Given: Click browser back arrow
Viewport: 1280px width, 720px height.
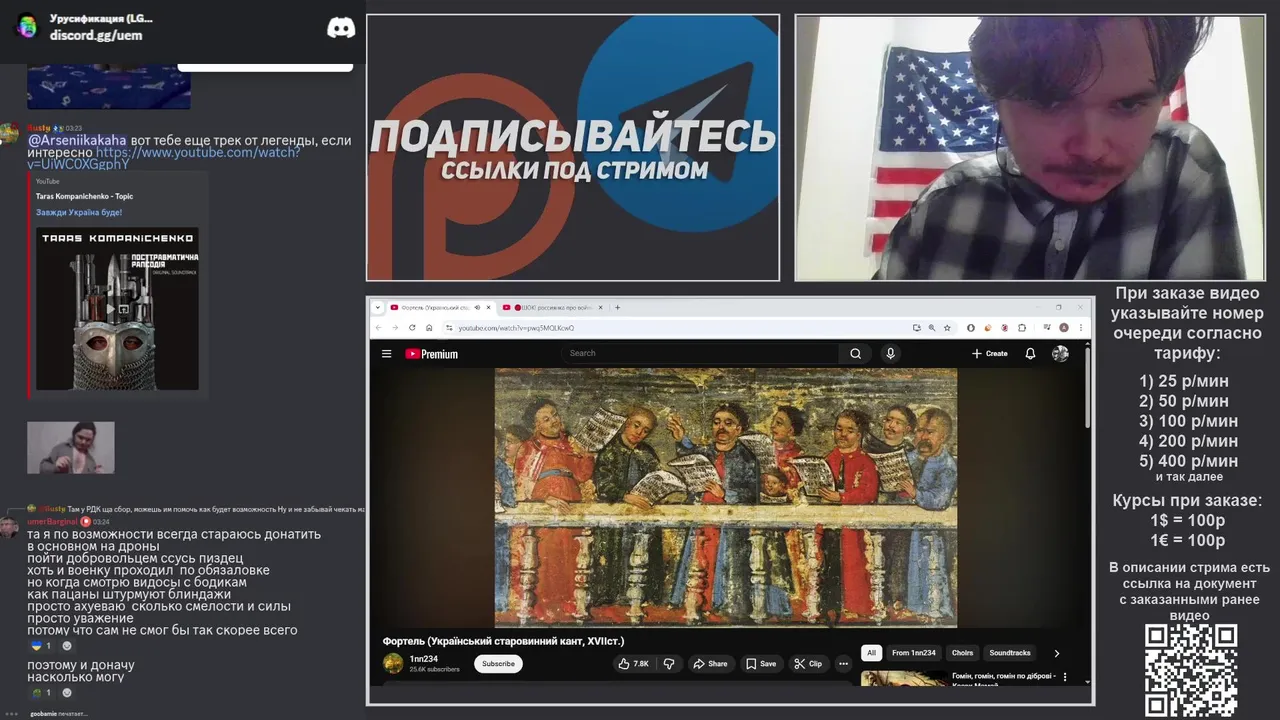Looking at the screenshot, I should [x=379, y=327].
